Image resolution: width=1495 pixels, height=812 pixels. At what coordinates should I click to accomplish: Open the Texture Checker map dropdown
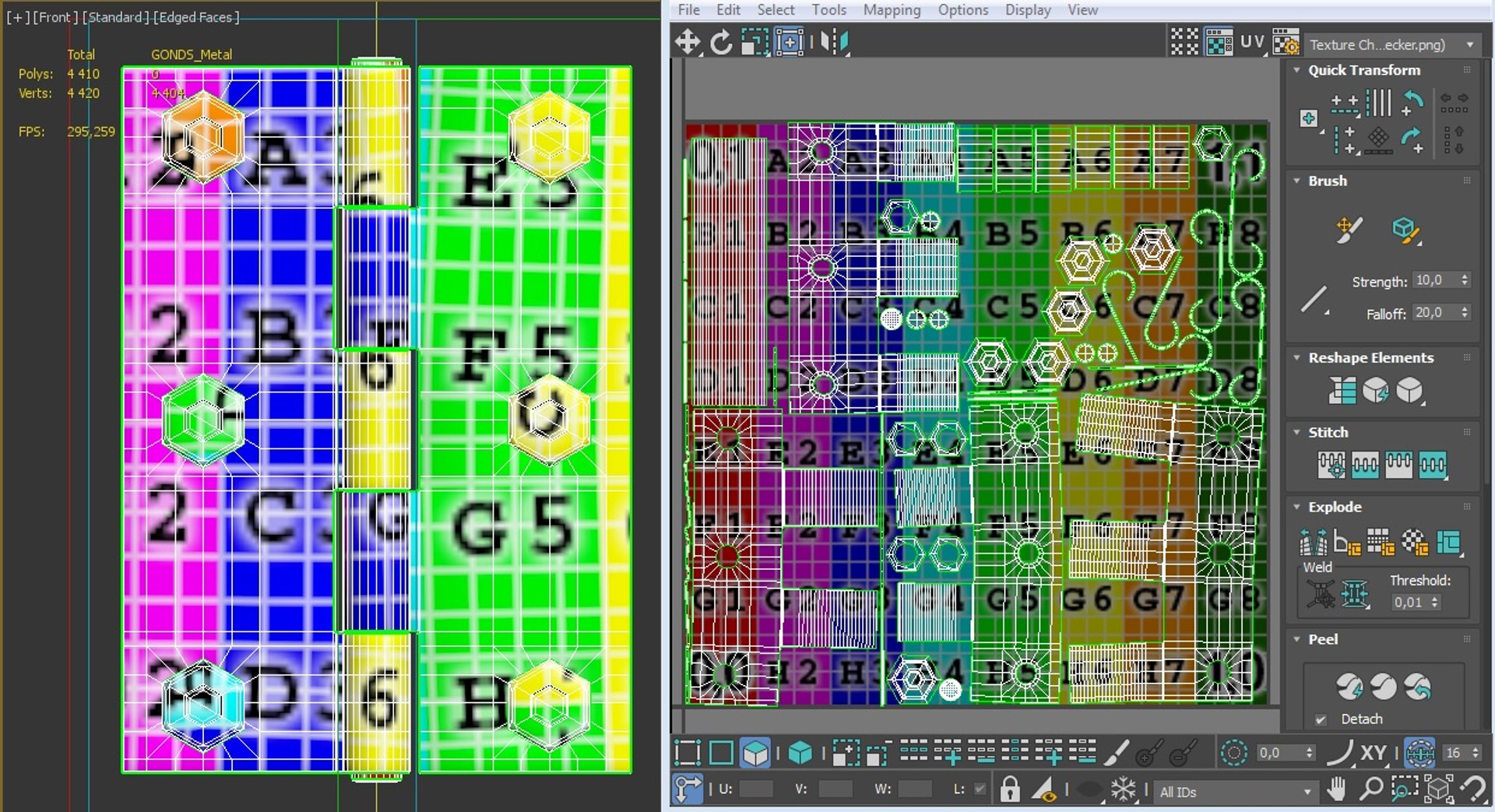click(1393, 44)
